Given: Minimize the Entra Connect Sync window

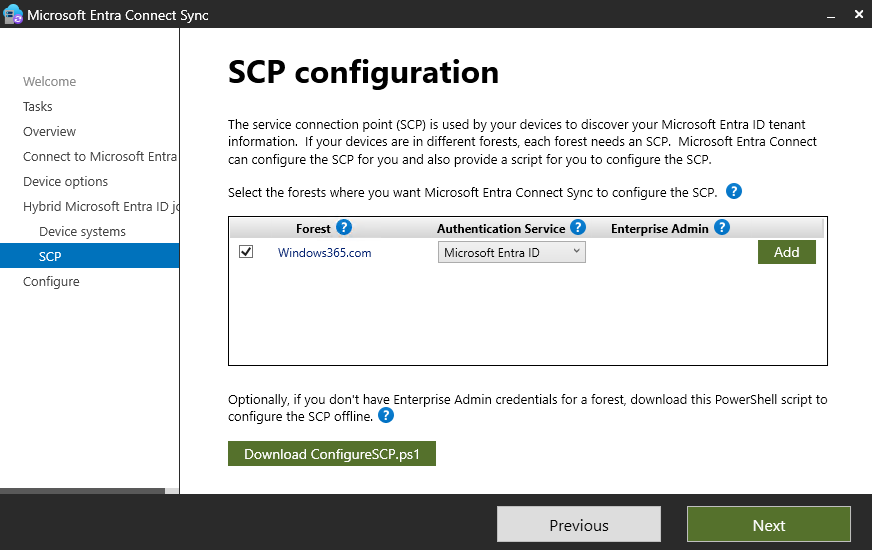Looking at the screenshot, I should click(x=831, y=15).
